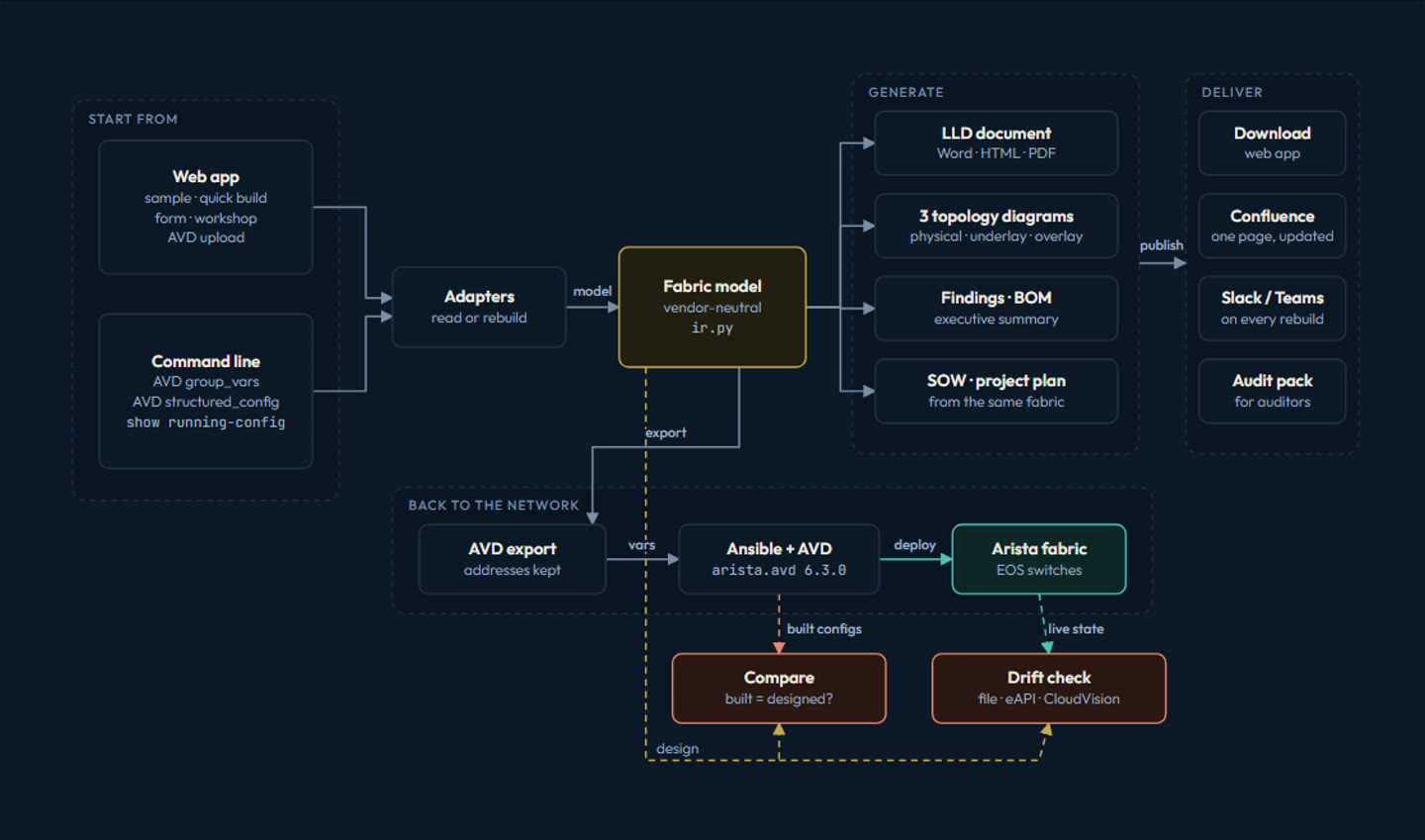Click the 'publish' arrow label

pyautogui.click(x=1162, y=245)
